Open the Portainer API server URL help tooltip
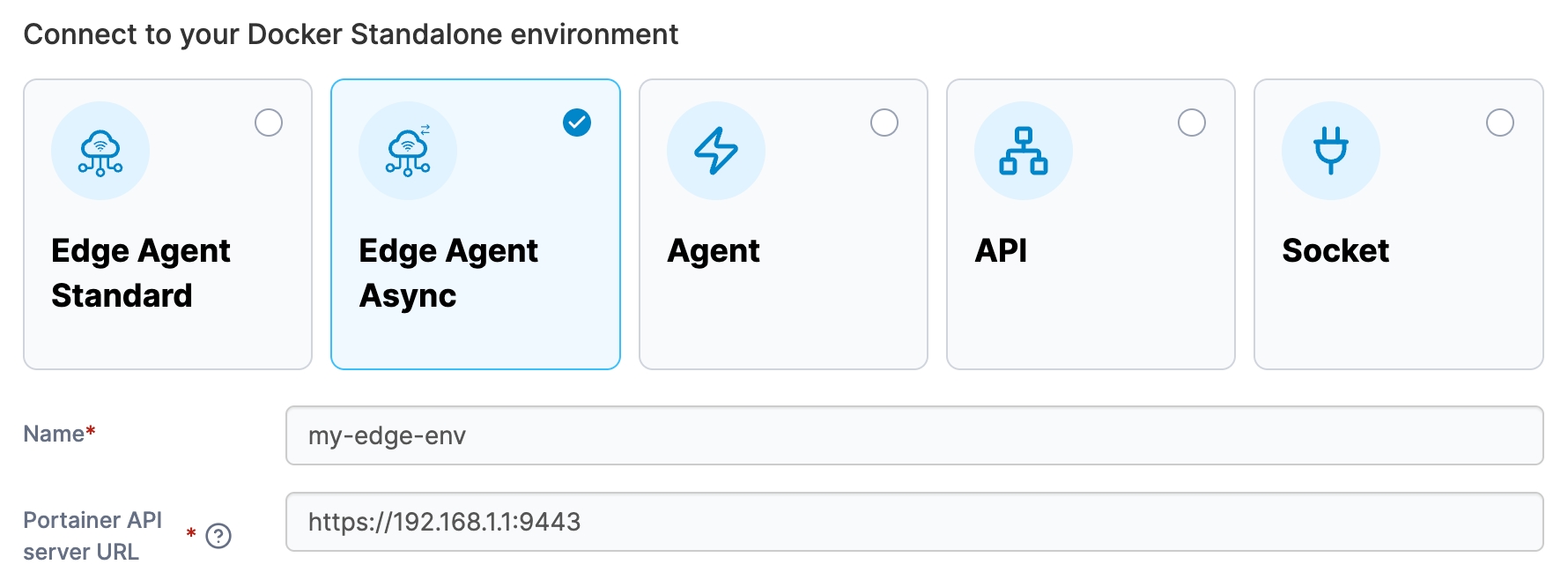The height and width of the screenshot is (587, 1568). pyautogui.click(x=218, y=536)
